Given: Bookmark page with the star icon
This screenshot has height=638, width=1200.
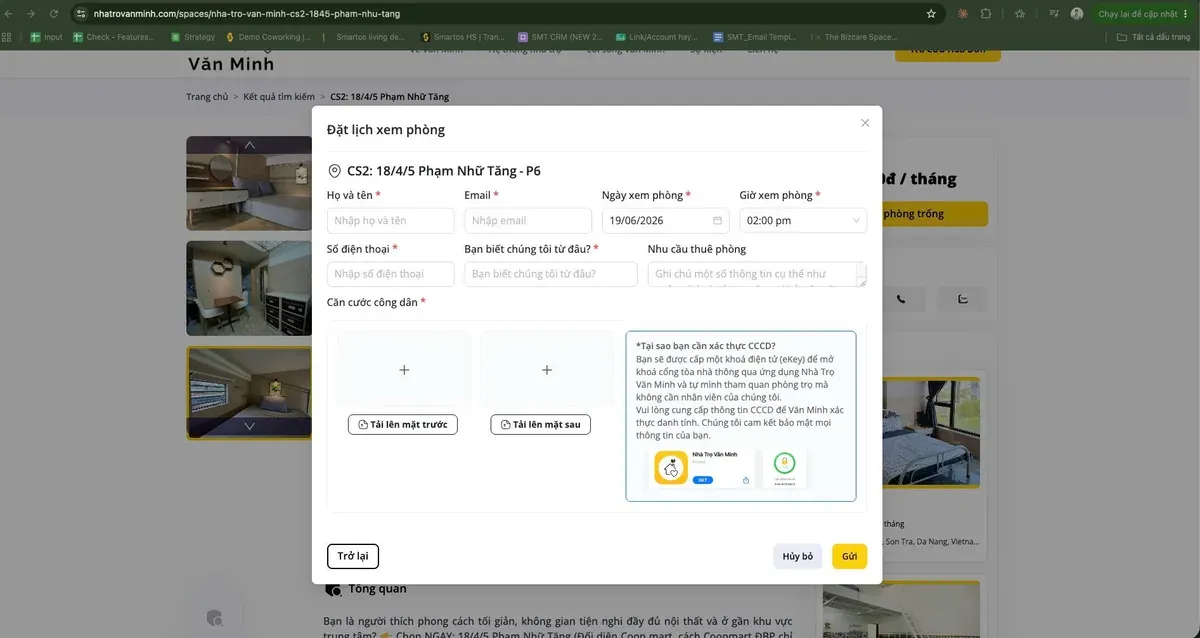Looking at the screenshot, I should pos(931,14).
